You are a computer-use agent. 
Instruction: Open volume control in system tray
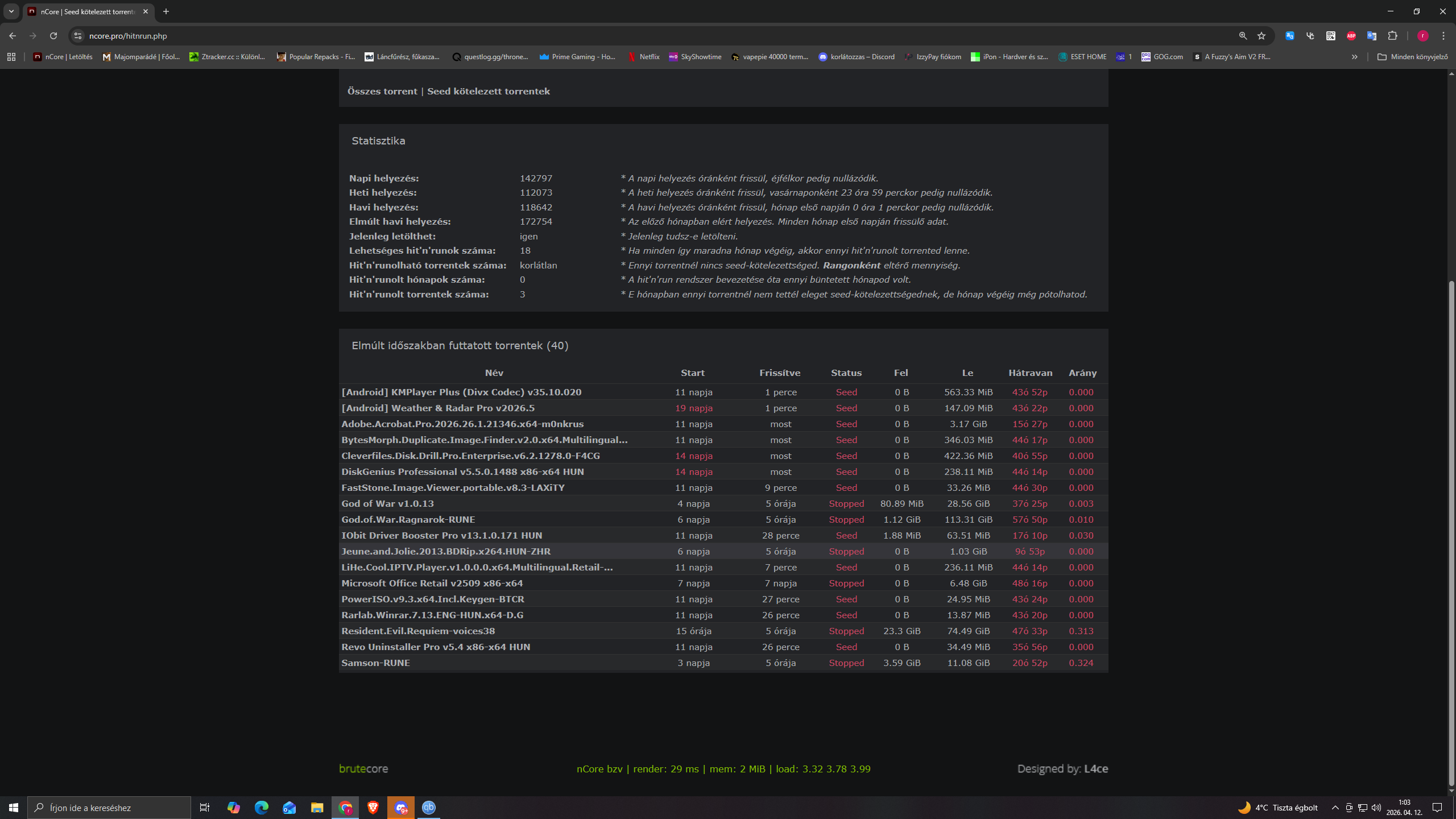point(1376,808)
